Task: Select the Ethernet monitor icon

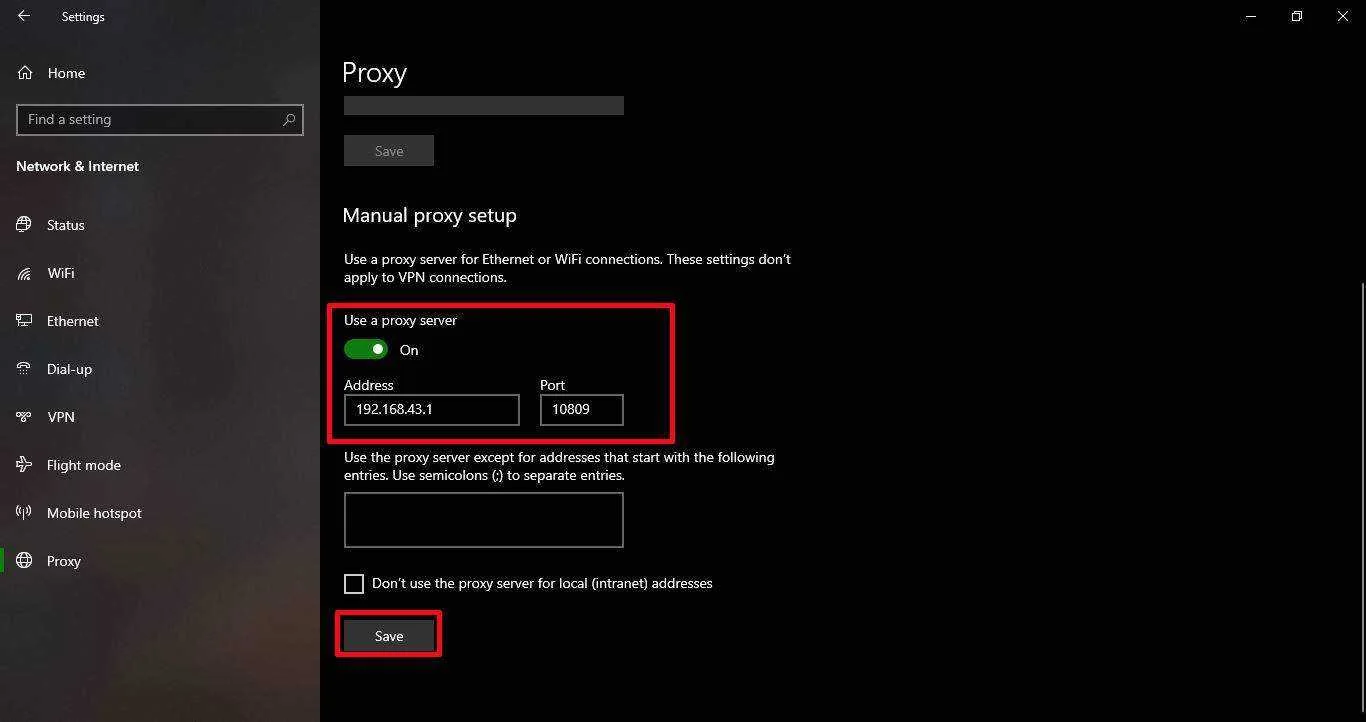Action: click(25, 321)
